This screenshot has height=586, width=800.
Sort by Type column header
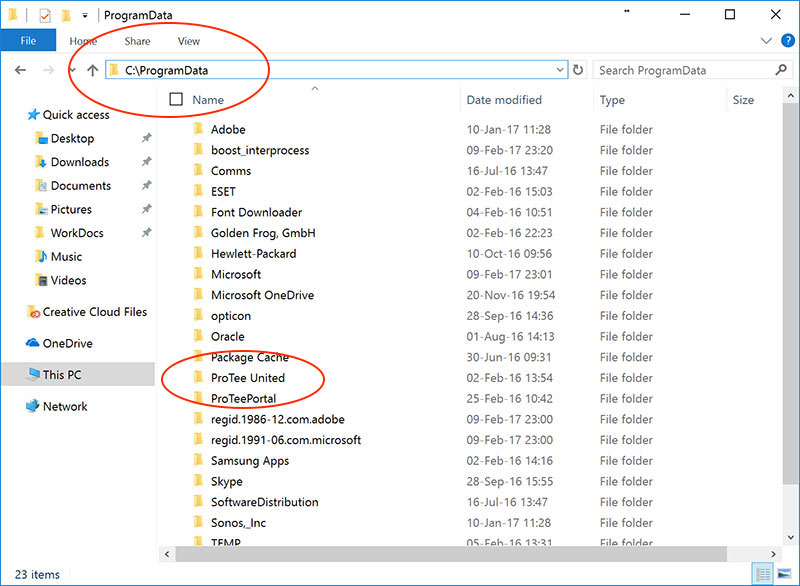coord(612,99)
